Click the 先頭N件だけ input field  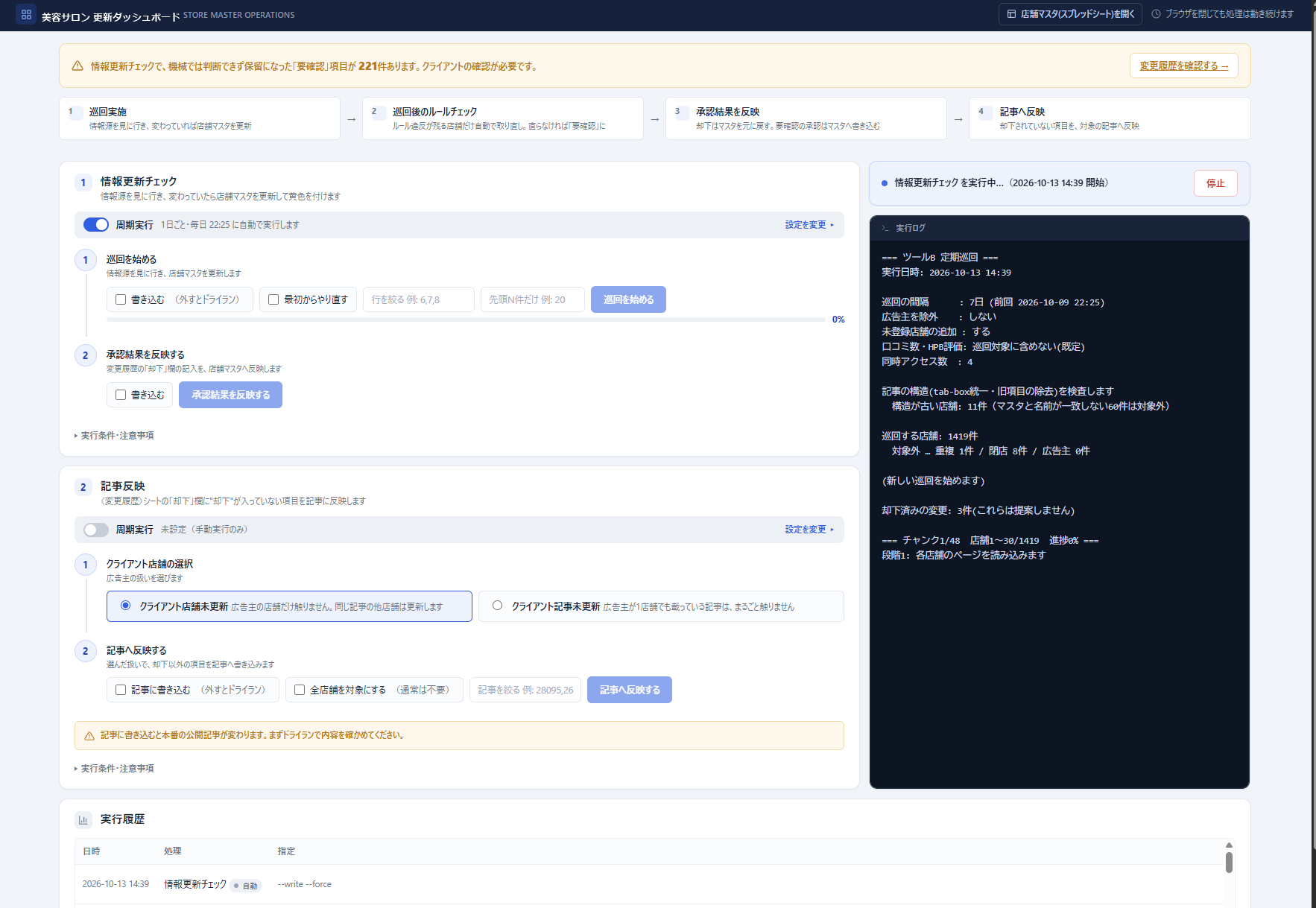click(x=533, y=299)
